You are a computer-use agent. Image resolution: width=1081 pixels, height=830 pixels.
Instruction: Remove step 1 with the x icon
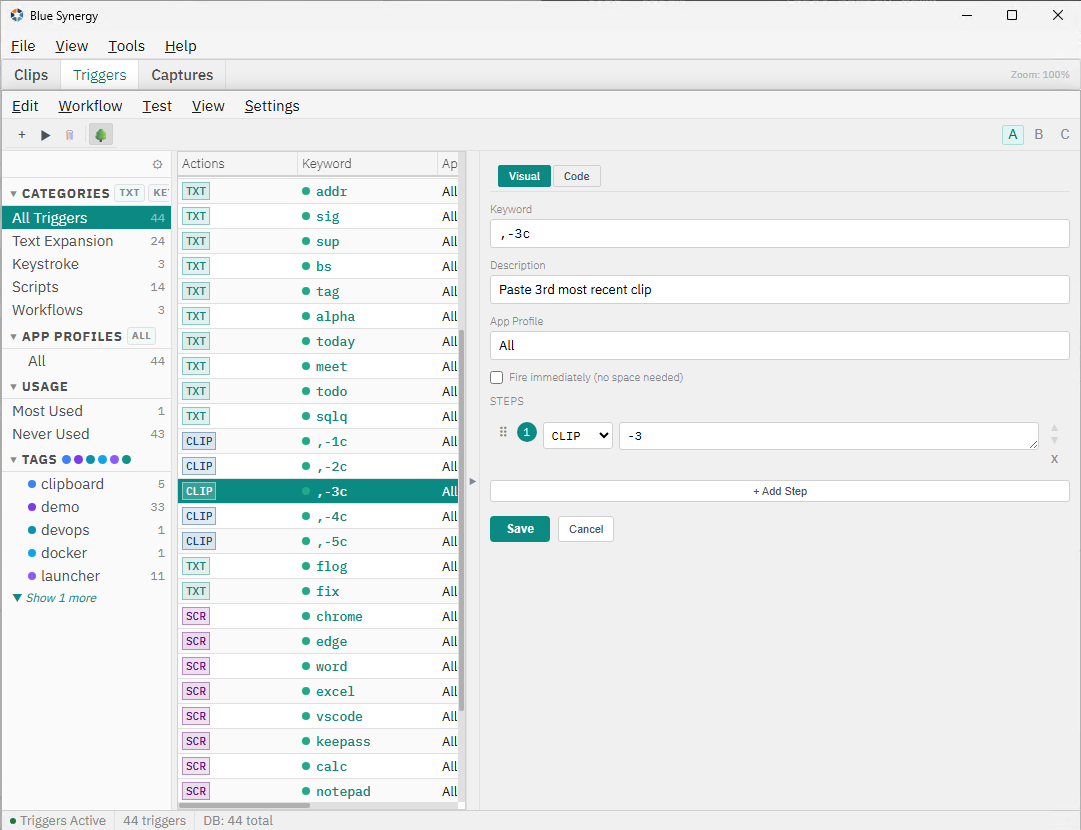(1054, 459)
